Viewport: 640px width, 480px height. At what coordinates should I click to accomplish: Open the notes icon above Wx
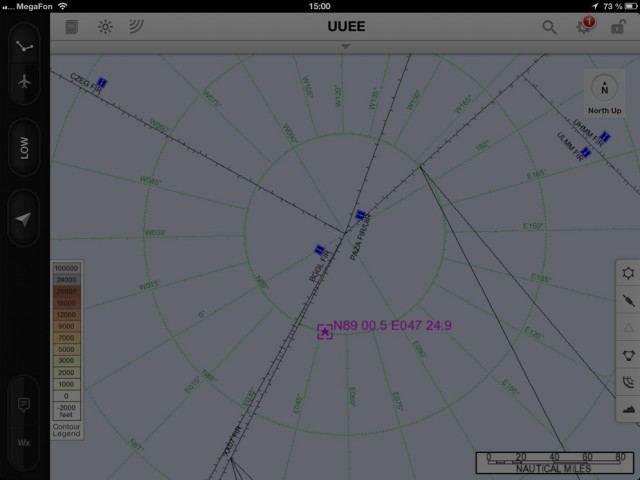[x=24, y=405]
